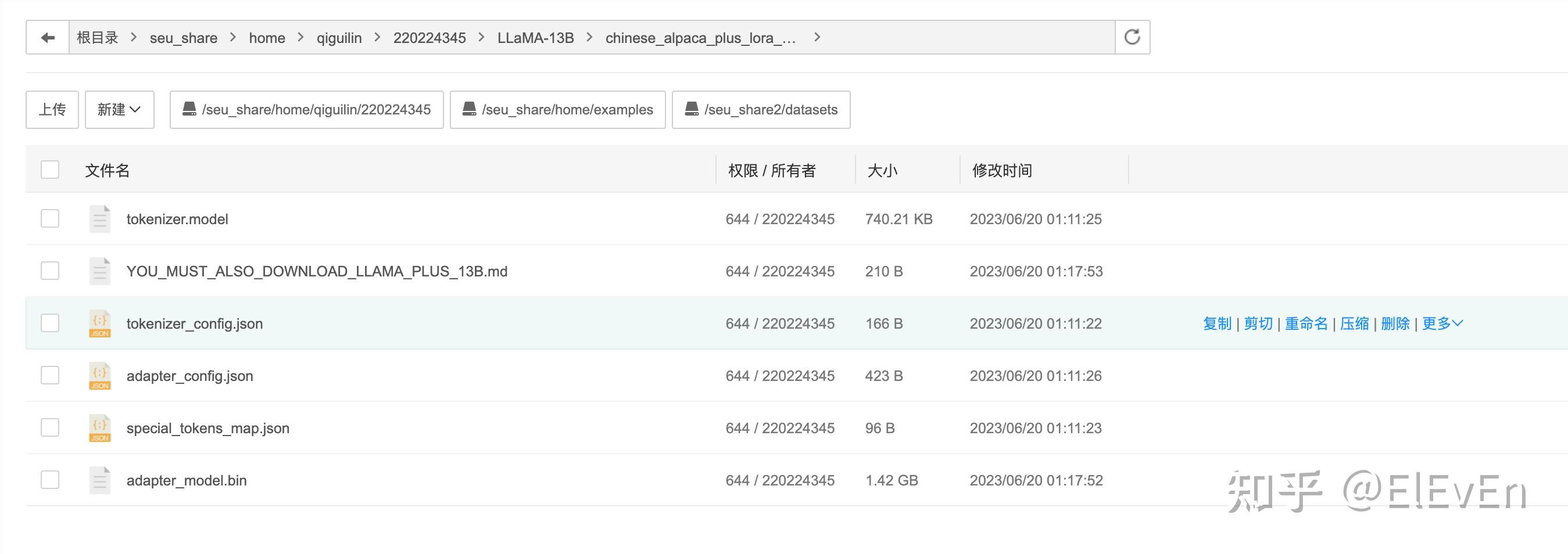Viewport: 1568px width, 554px height.
Task: Check the checkbox for tokenizer.model
Action: tap(50, 218)
